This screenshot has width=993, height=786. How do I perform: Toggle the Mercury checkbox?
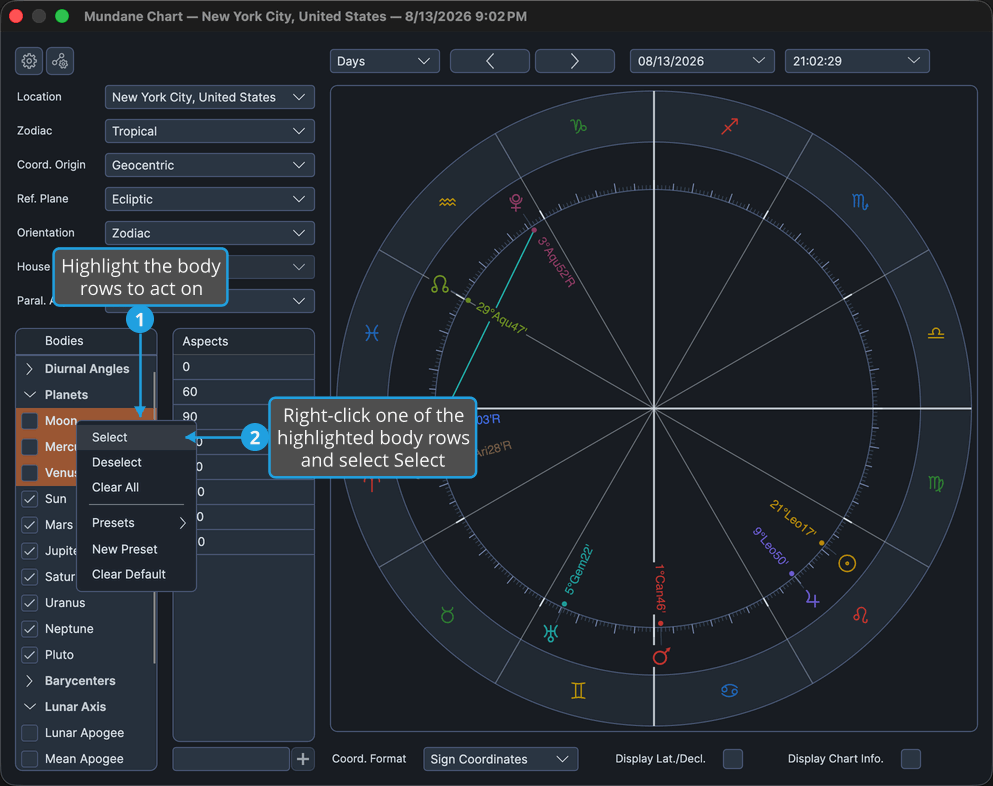(30, 447)
